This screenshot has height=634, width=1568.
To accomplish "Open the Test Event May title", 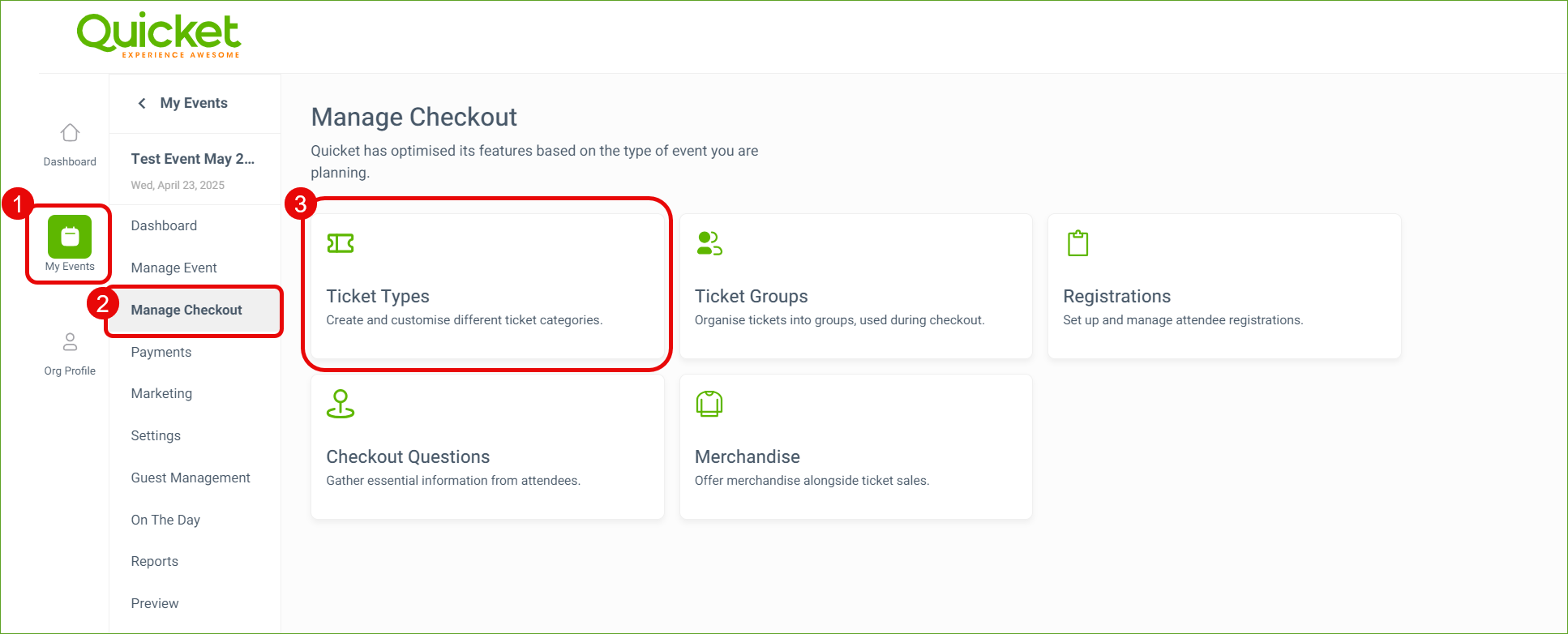I will point(193,159).
